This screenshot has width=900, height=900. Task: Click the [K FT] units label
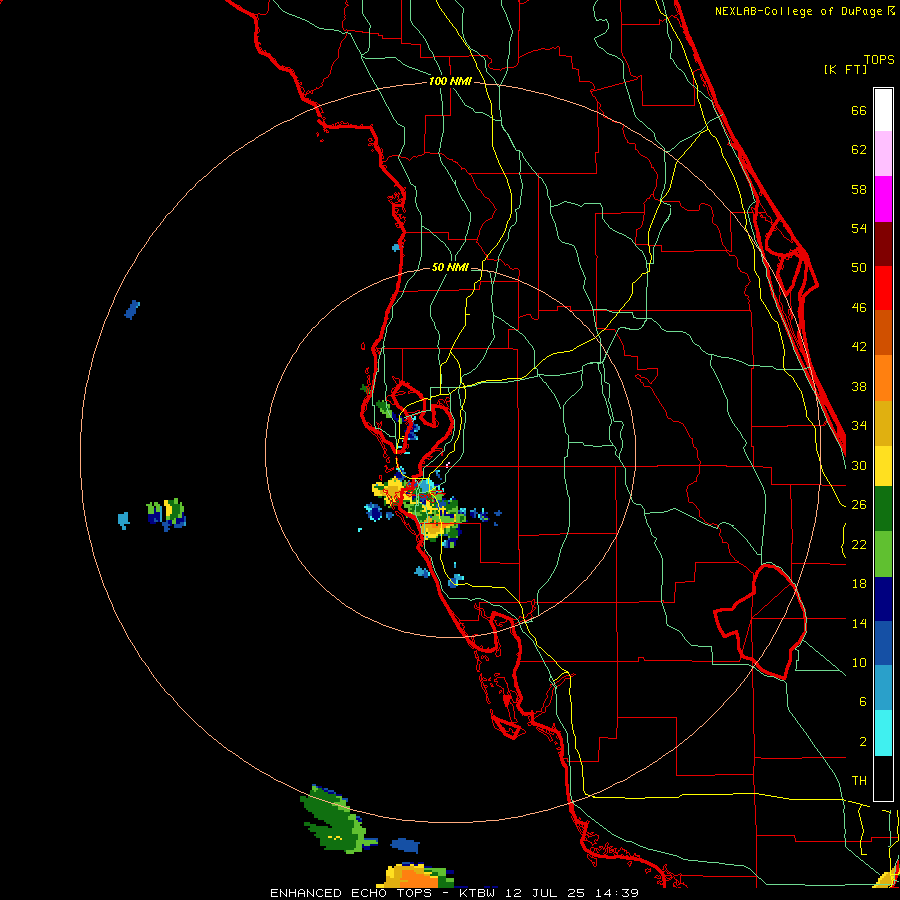[845, 70]
